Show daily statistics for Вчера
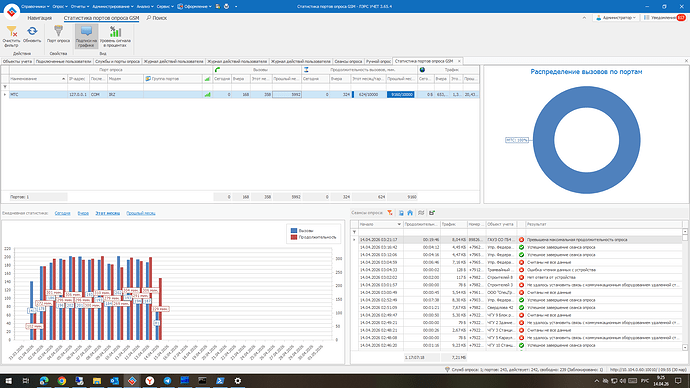 click(83, 213)
